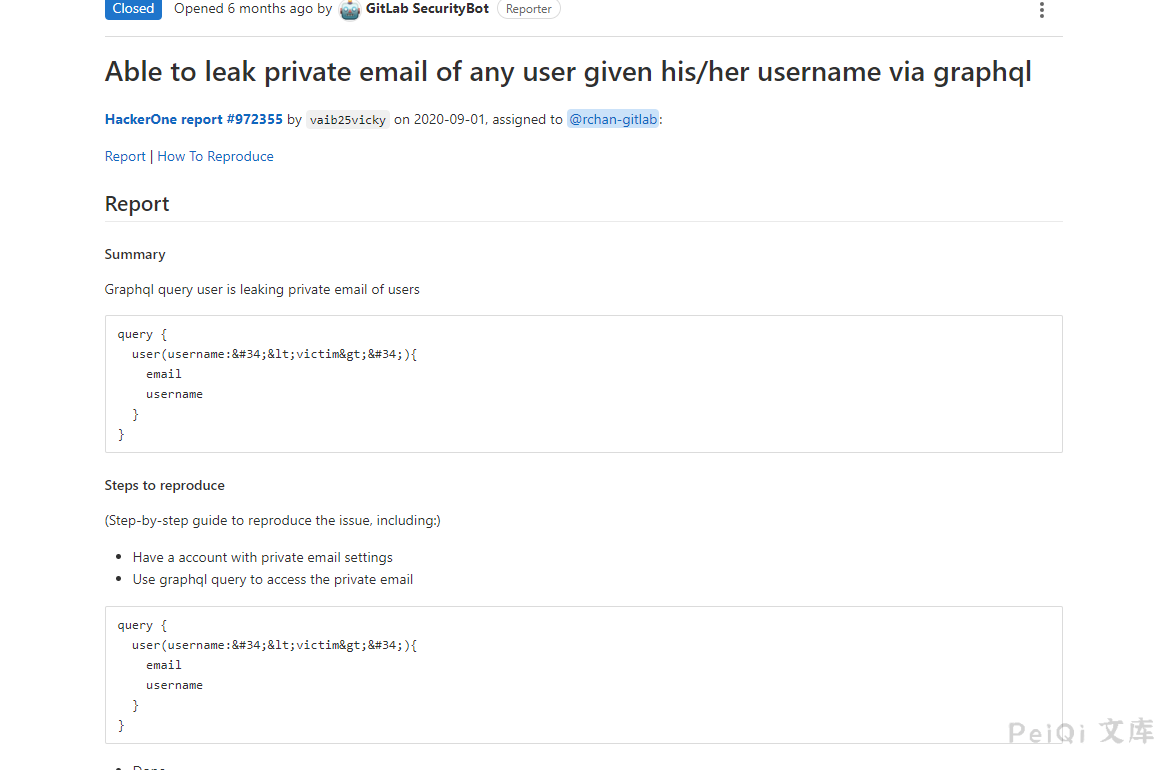Open the vertical ellipsis options menu
This screenshot has height=770, width=1167.
pos(1041,10)
